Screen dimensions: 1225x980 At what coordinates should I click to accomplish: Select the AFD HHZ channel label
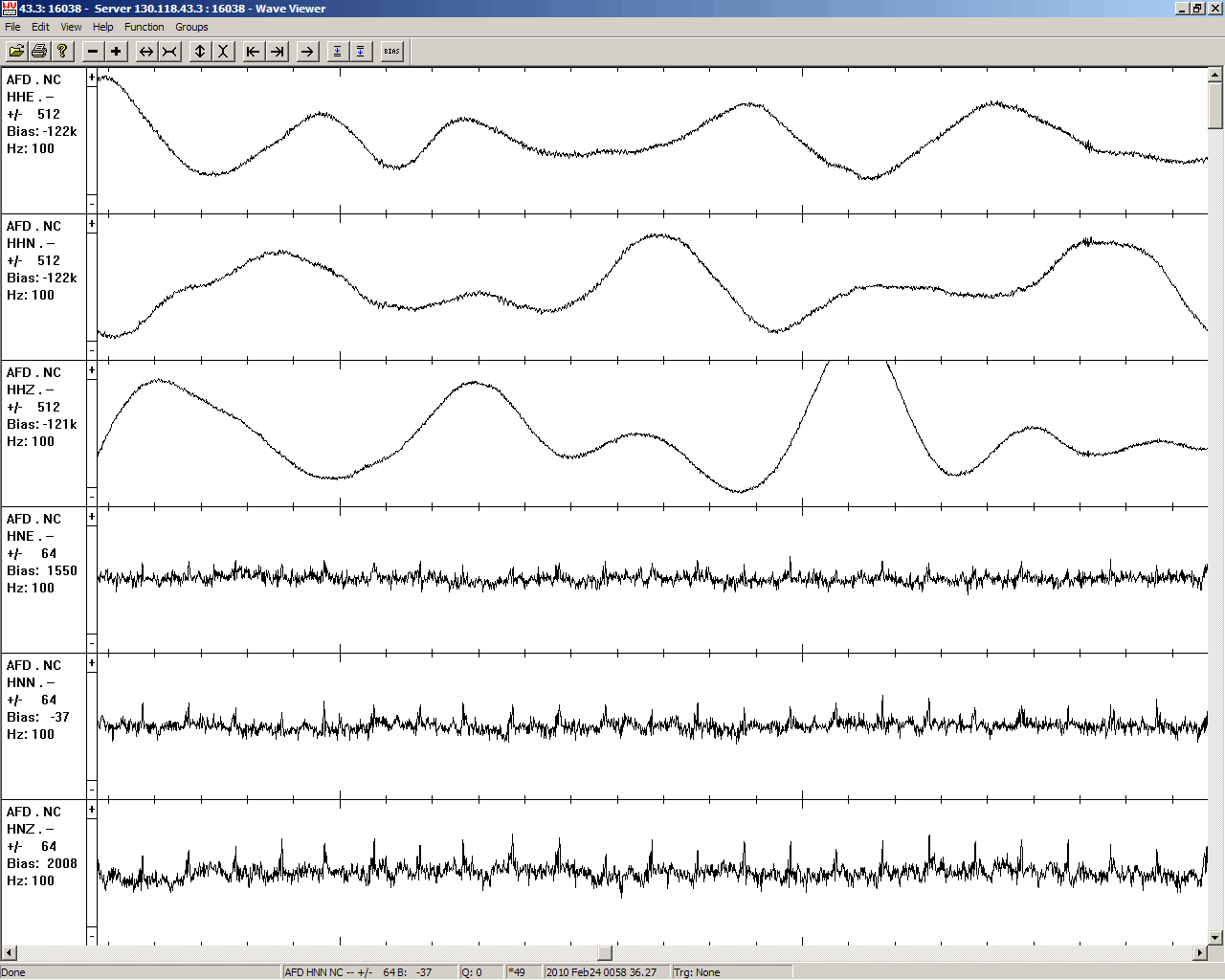43,433
